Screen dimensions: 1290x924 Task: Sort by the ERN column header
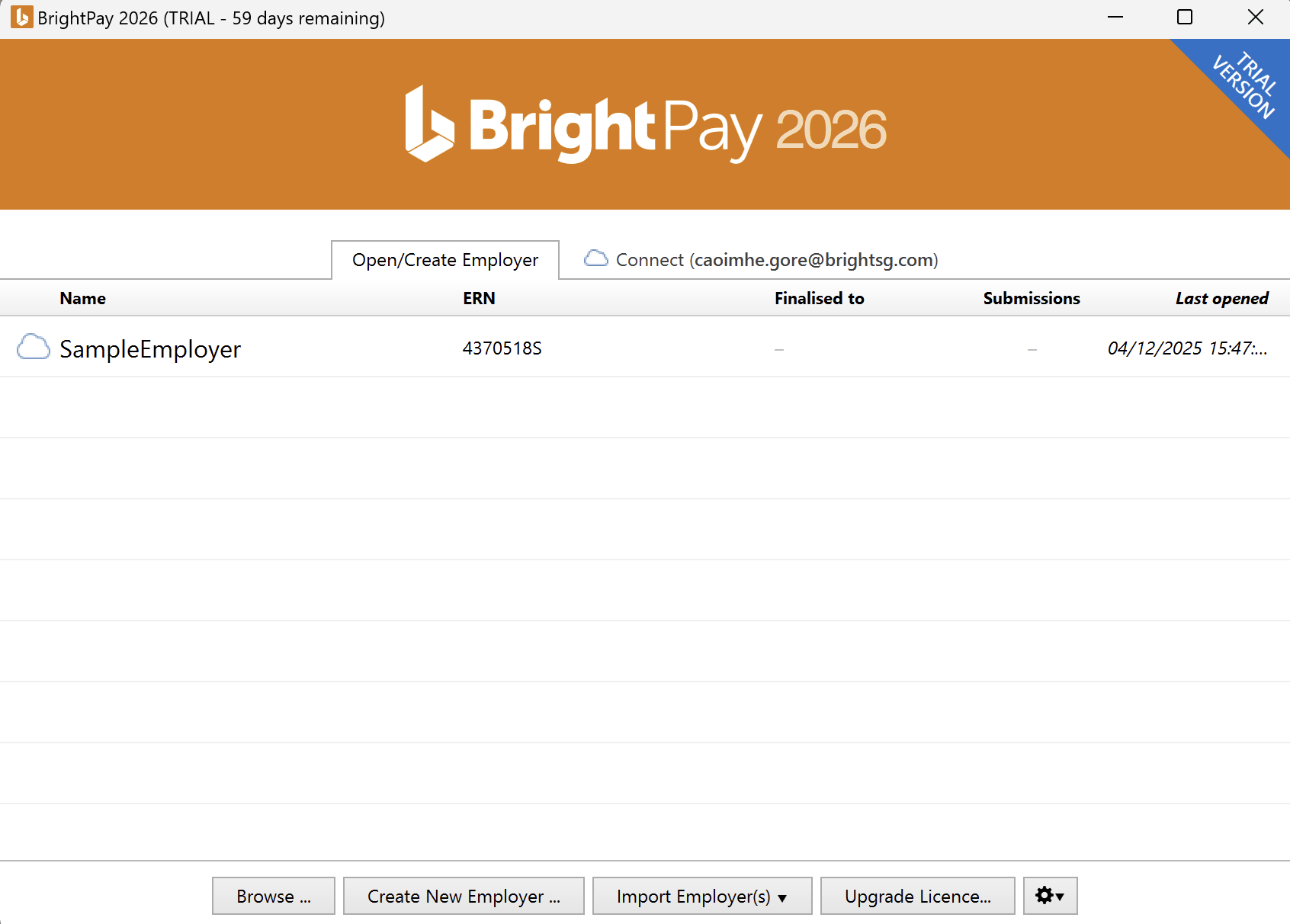click(479, 298)
